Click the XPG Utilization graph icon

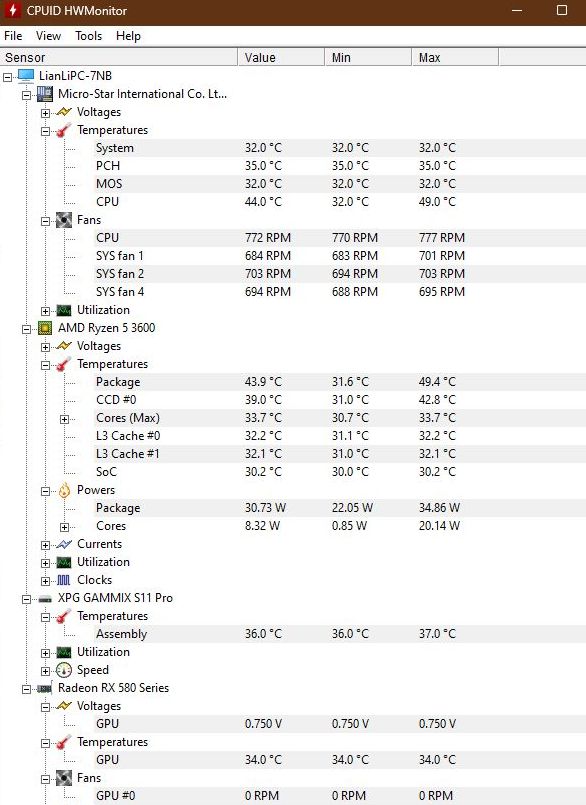point(64,652)
